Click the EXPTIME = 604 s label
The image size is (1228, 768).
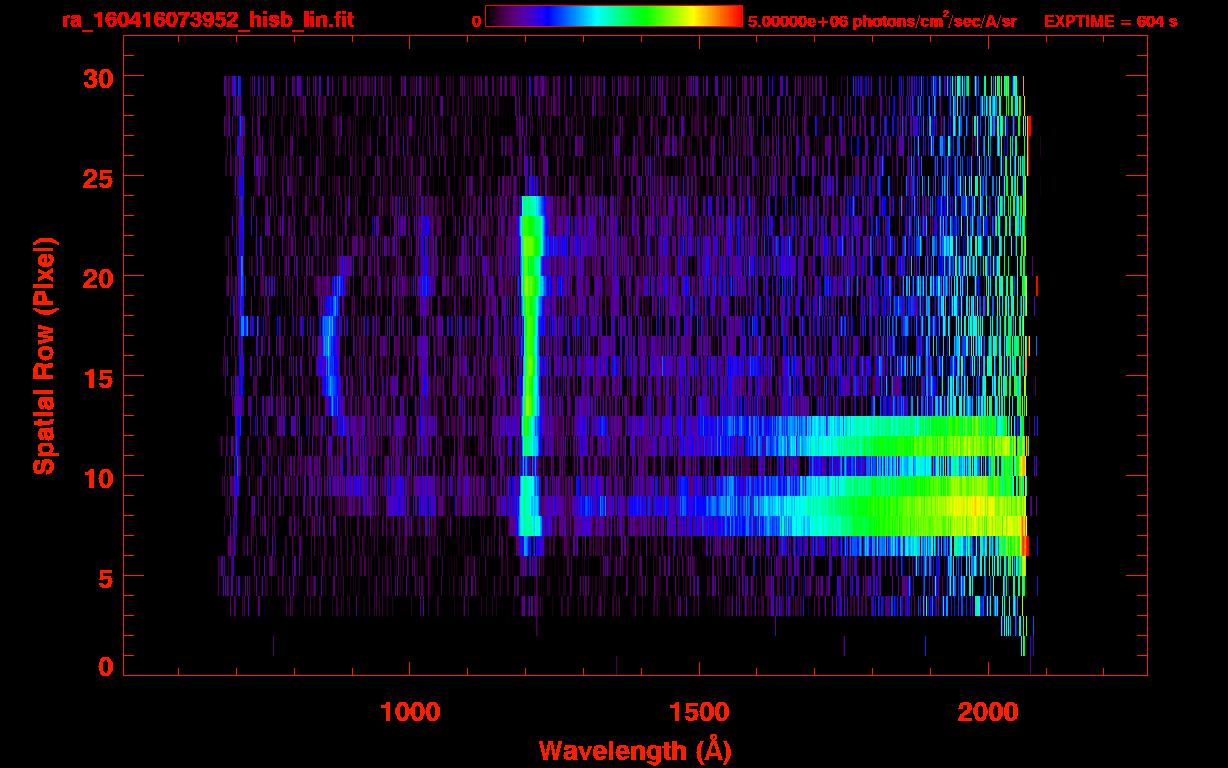pyautogui.click(x=1110, y=21)
